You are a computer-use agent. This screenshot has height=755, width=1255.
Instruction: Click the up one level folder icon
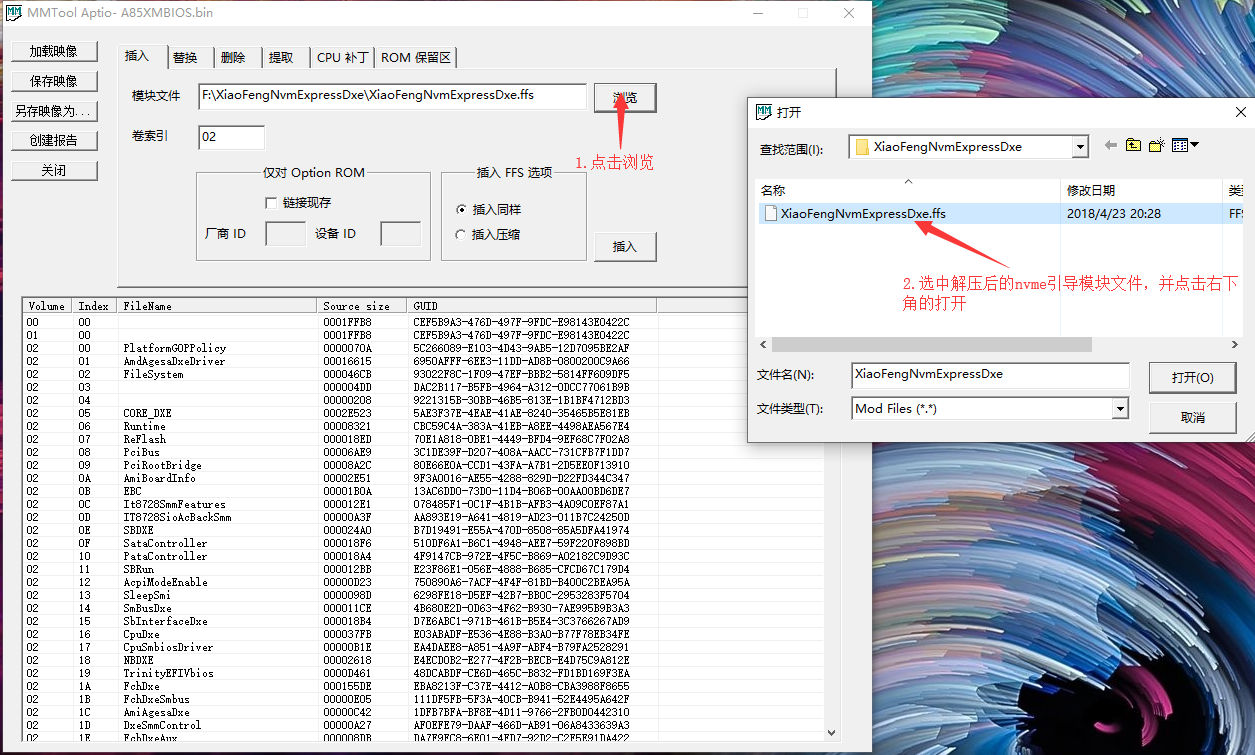1133,144
